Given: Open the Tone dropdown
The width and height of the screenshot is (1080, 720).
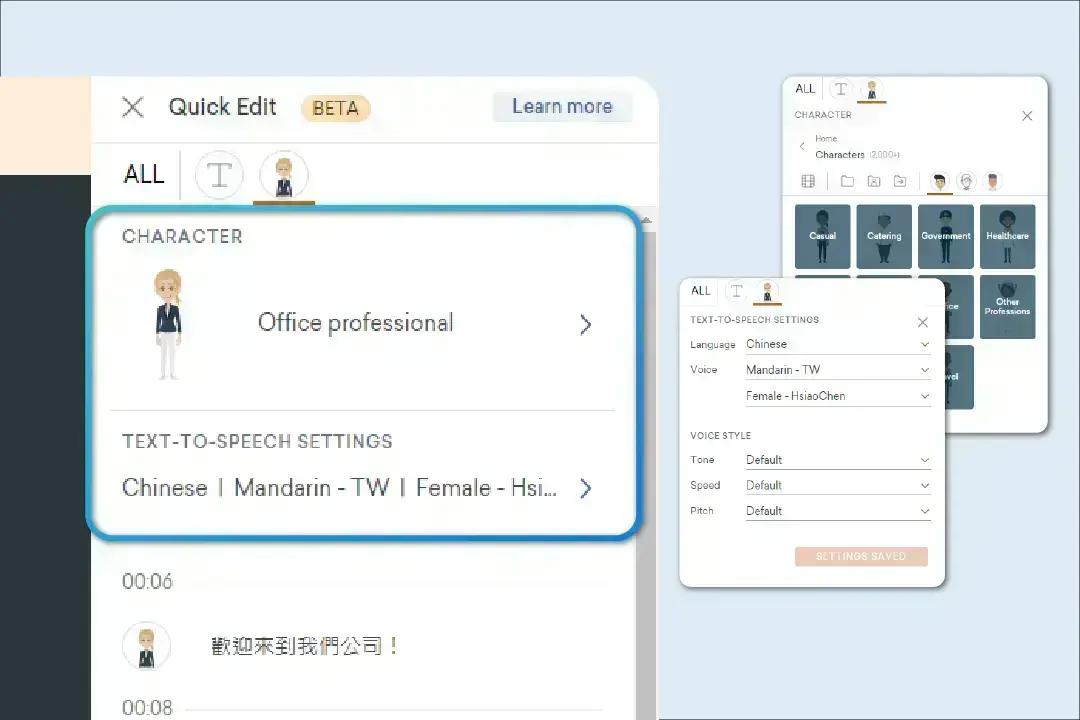Looking at the screenshot, I should pyautogui.click(x=838, y=460).
